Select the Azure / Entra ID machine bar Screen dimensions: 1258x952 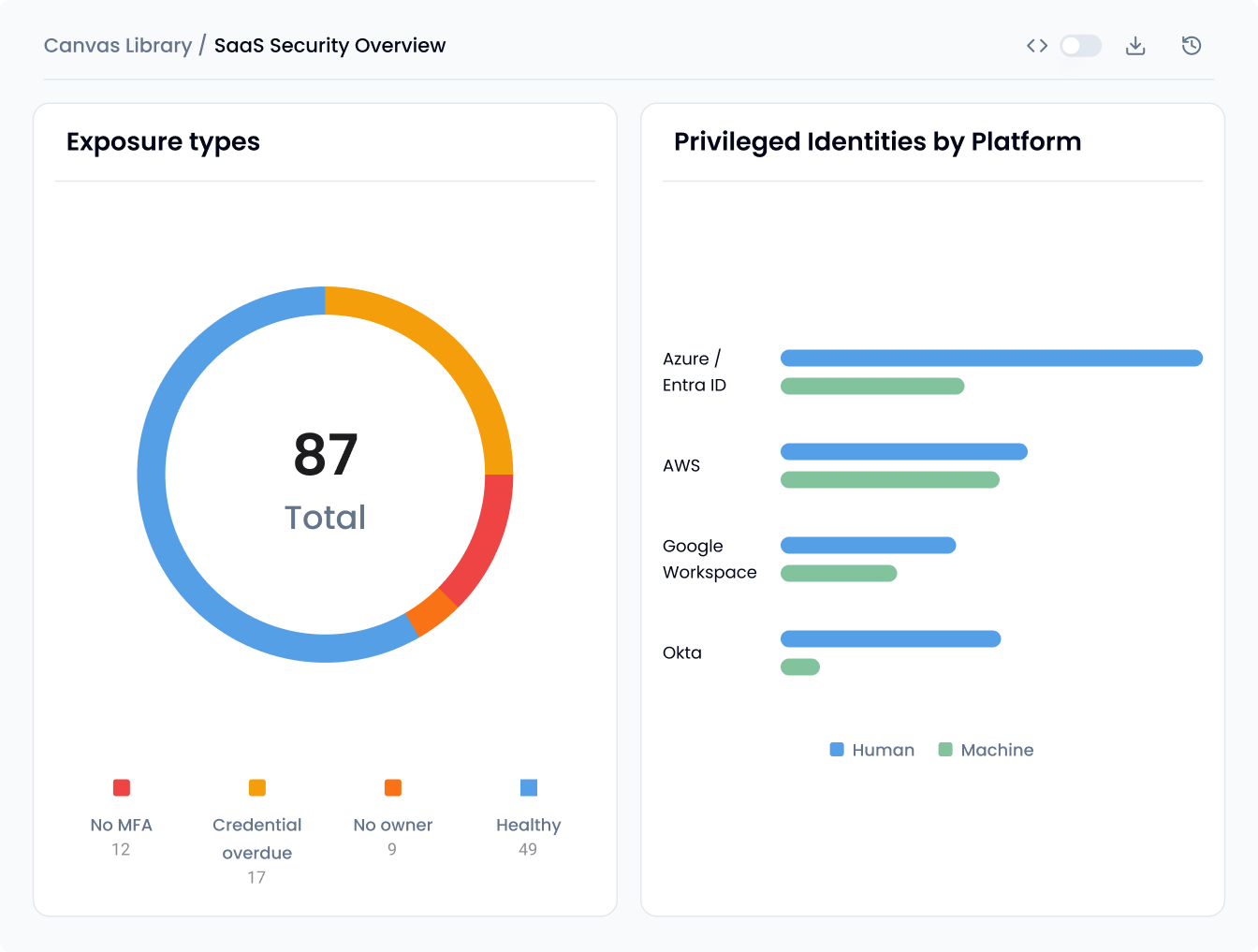tap(872, 386)
